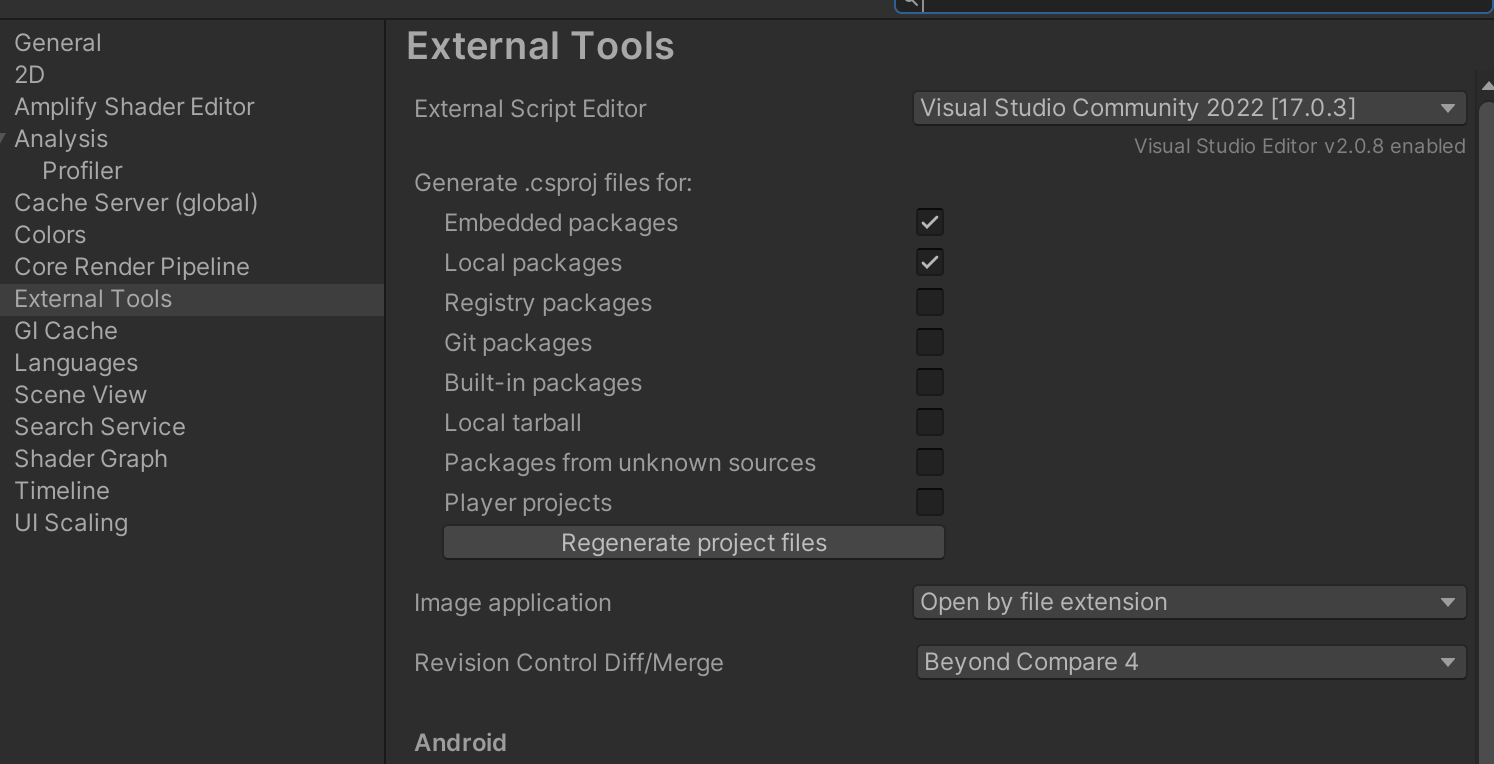
Task: Enable Registry packages checkbox
Action: coord(930,302)
